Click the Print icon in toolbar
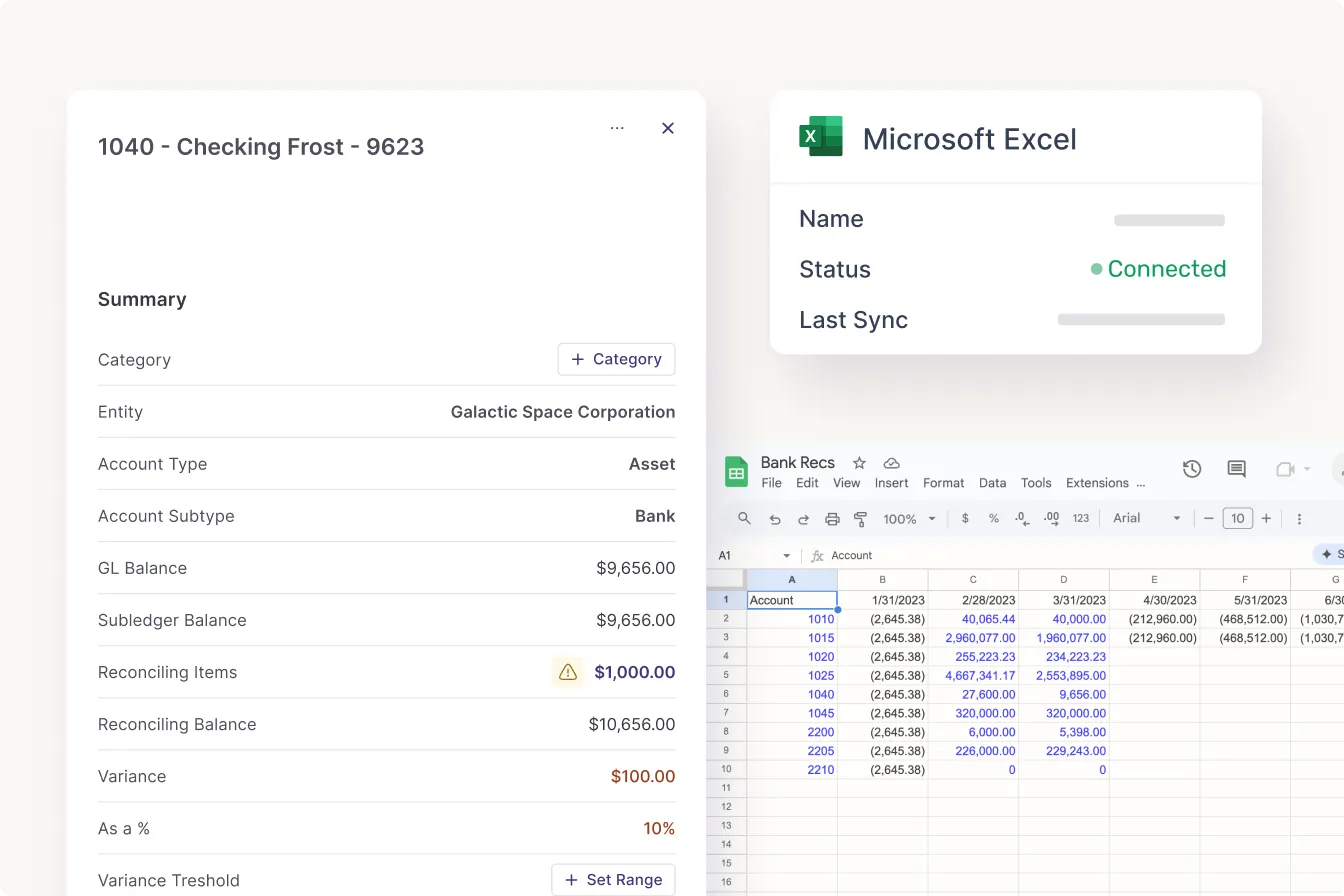This screenshot has width=1344, height=896. [832, 519]
